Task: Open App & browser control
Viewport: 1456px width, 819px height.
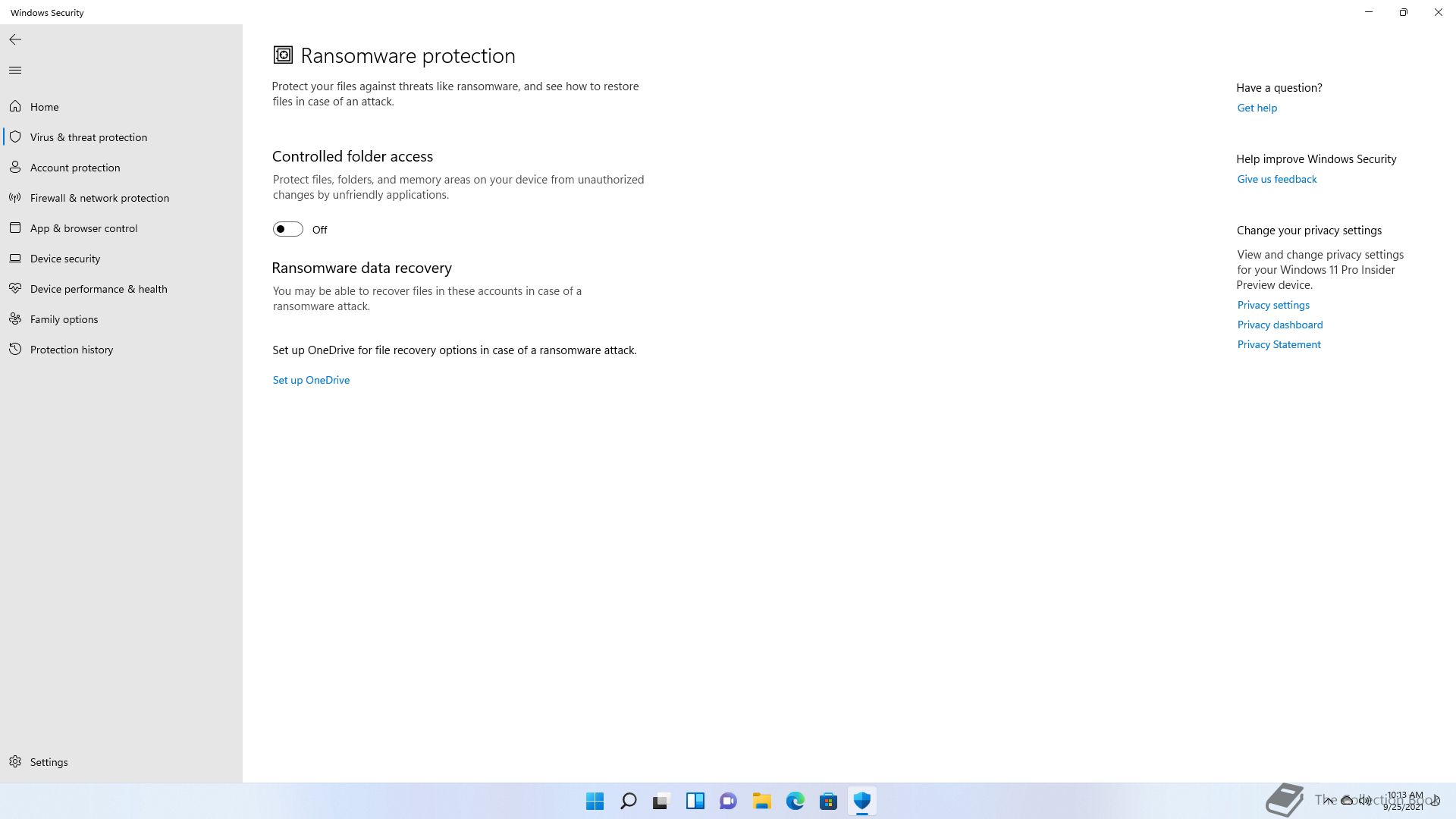Action: [121, 228]
